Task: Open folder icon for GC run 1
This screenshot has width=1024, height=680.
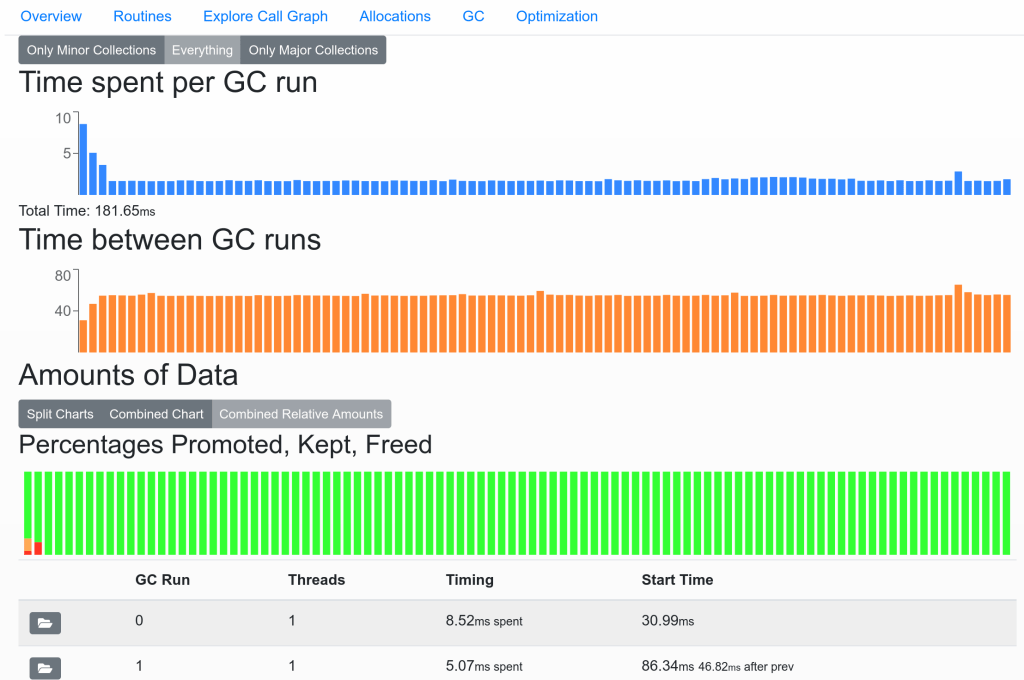Action: point(45,667)
